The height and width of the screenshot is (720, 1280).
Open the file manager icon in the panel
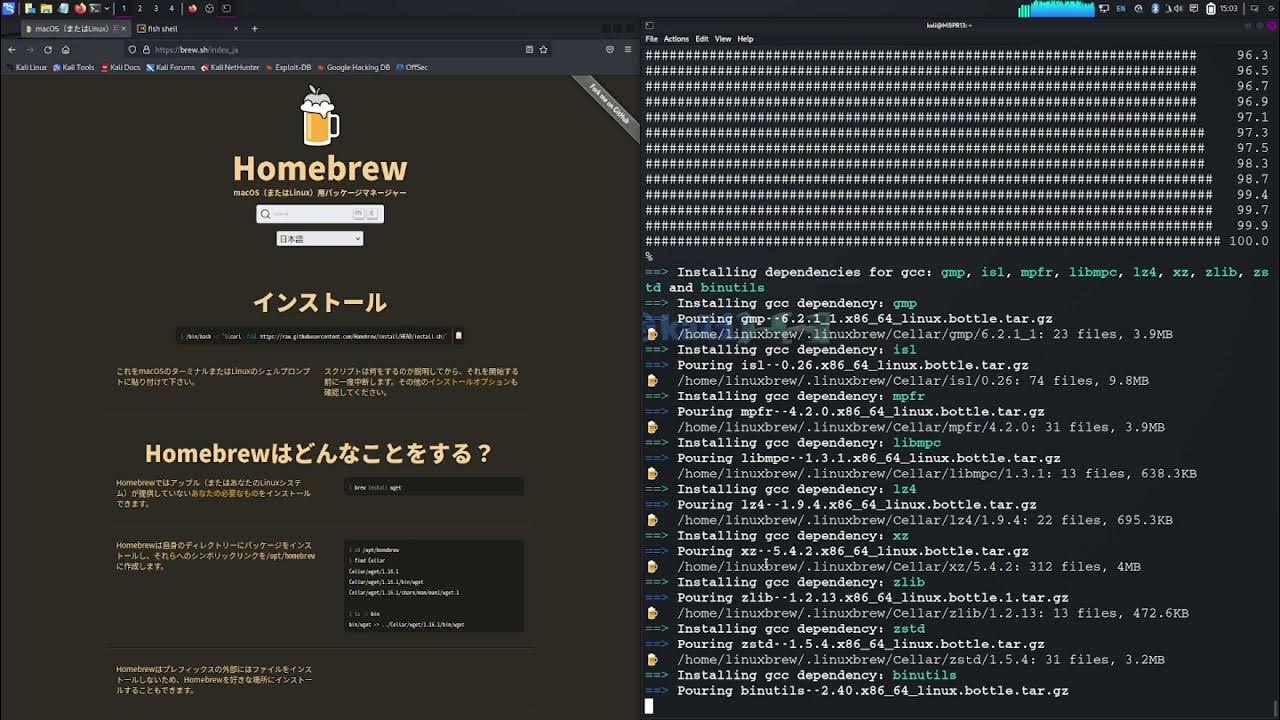pos(46,8)
